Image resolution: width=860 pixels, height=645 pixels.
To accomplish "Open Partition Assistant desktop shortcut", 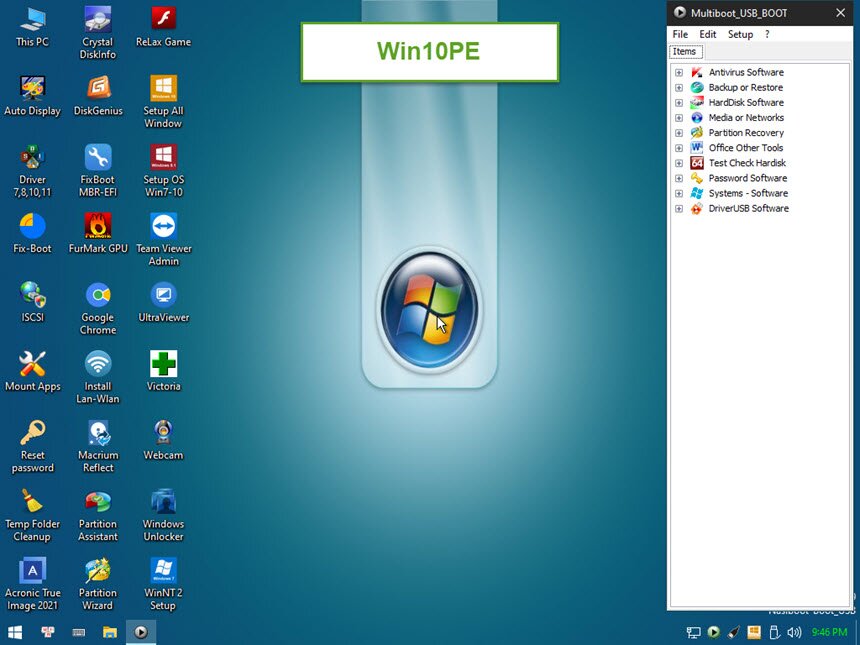I will (98, 516).
